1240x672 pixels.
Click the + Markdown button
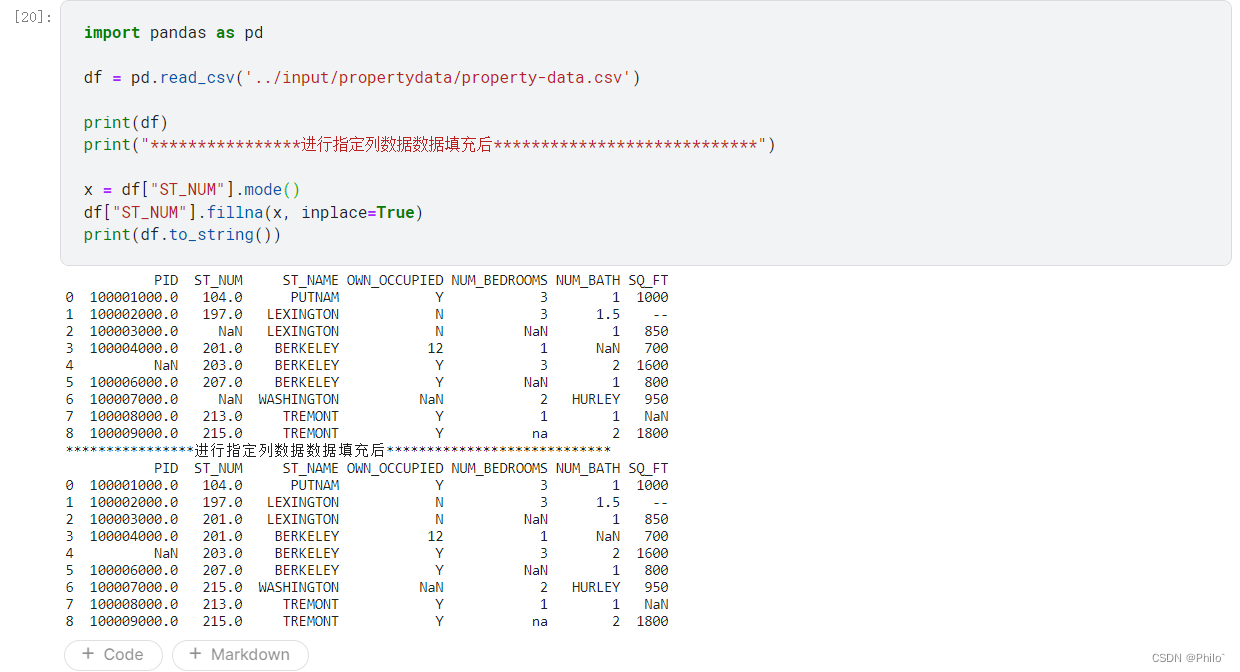tap(240, 655)
